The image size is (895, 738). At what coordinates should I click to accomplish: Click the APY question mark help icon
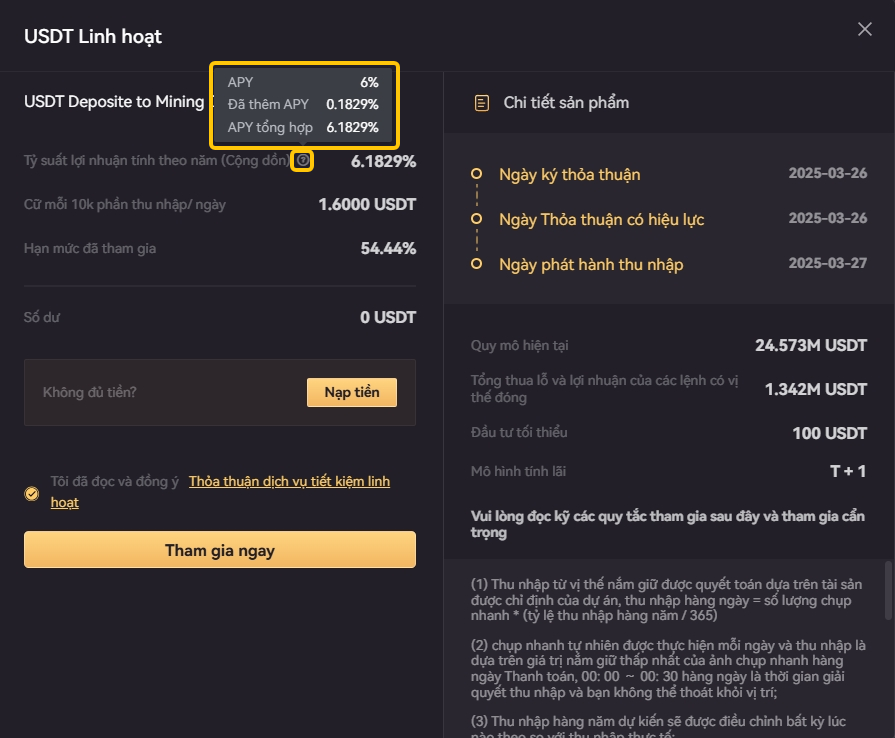point(303,160)
